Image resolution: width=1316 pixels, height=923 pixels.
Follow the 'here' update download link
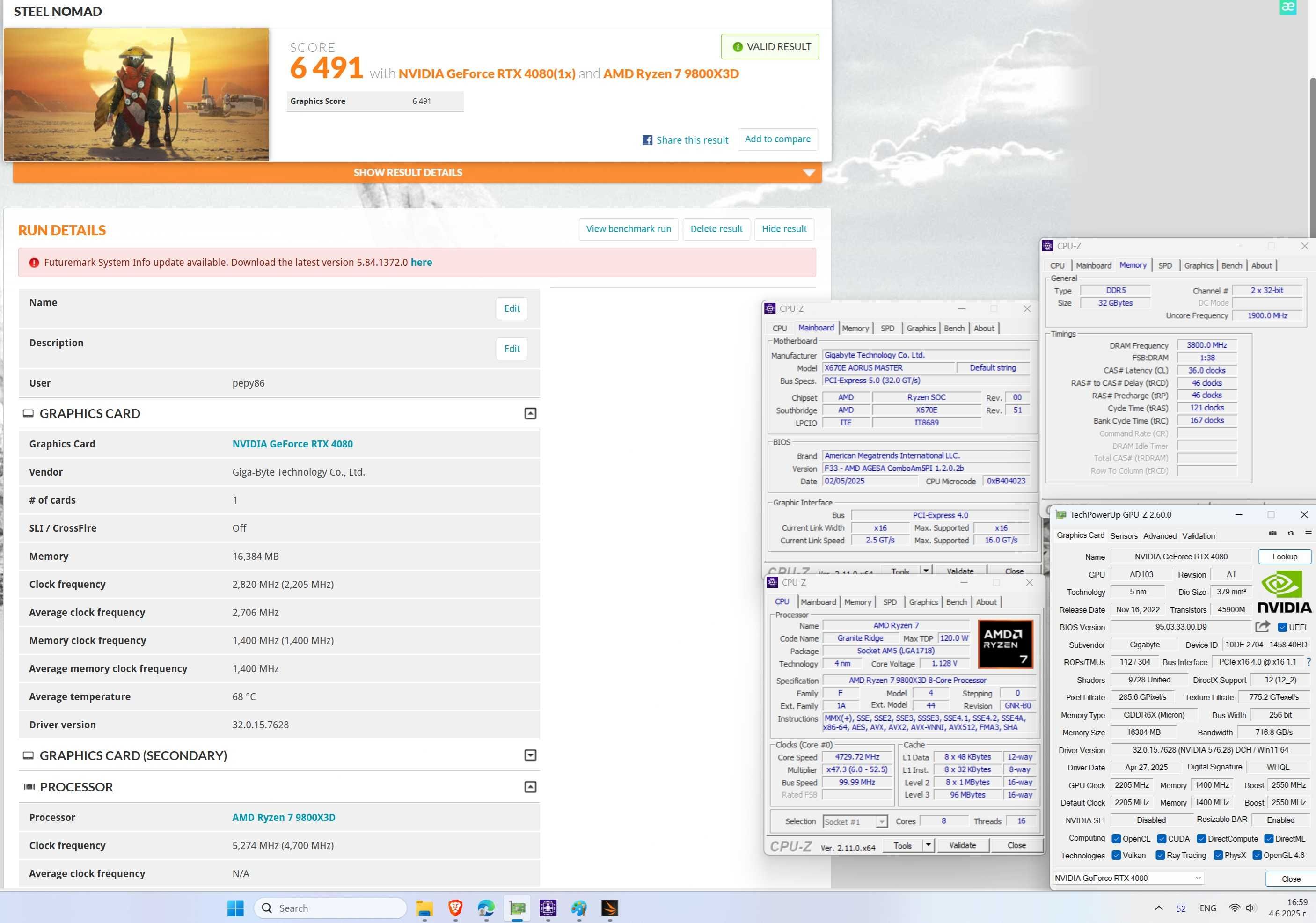[x=421, y=263]
